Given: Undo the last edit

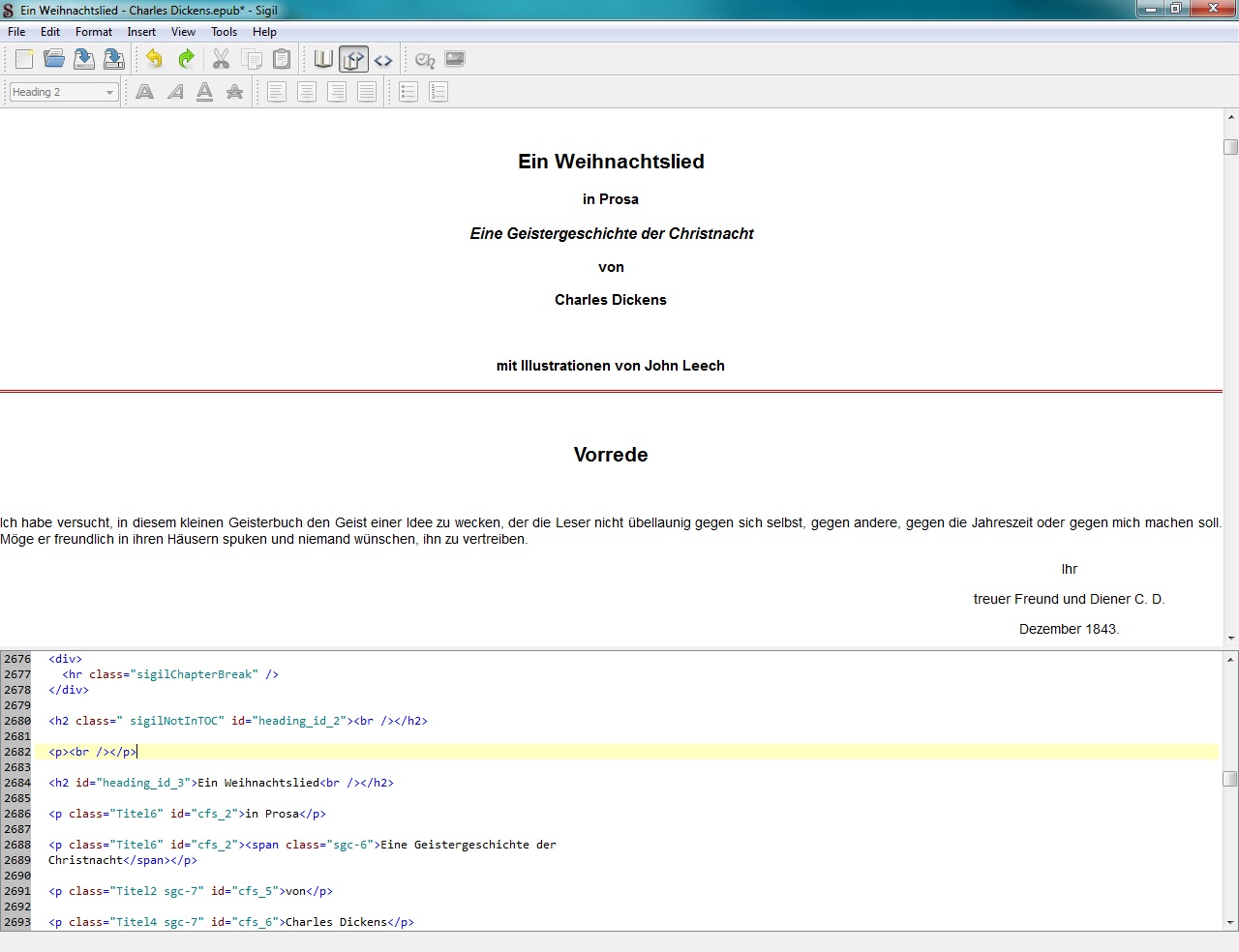Looking at the screenshot, I should (x=154, y=60).
